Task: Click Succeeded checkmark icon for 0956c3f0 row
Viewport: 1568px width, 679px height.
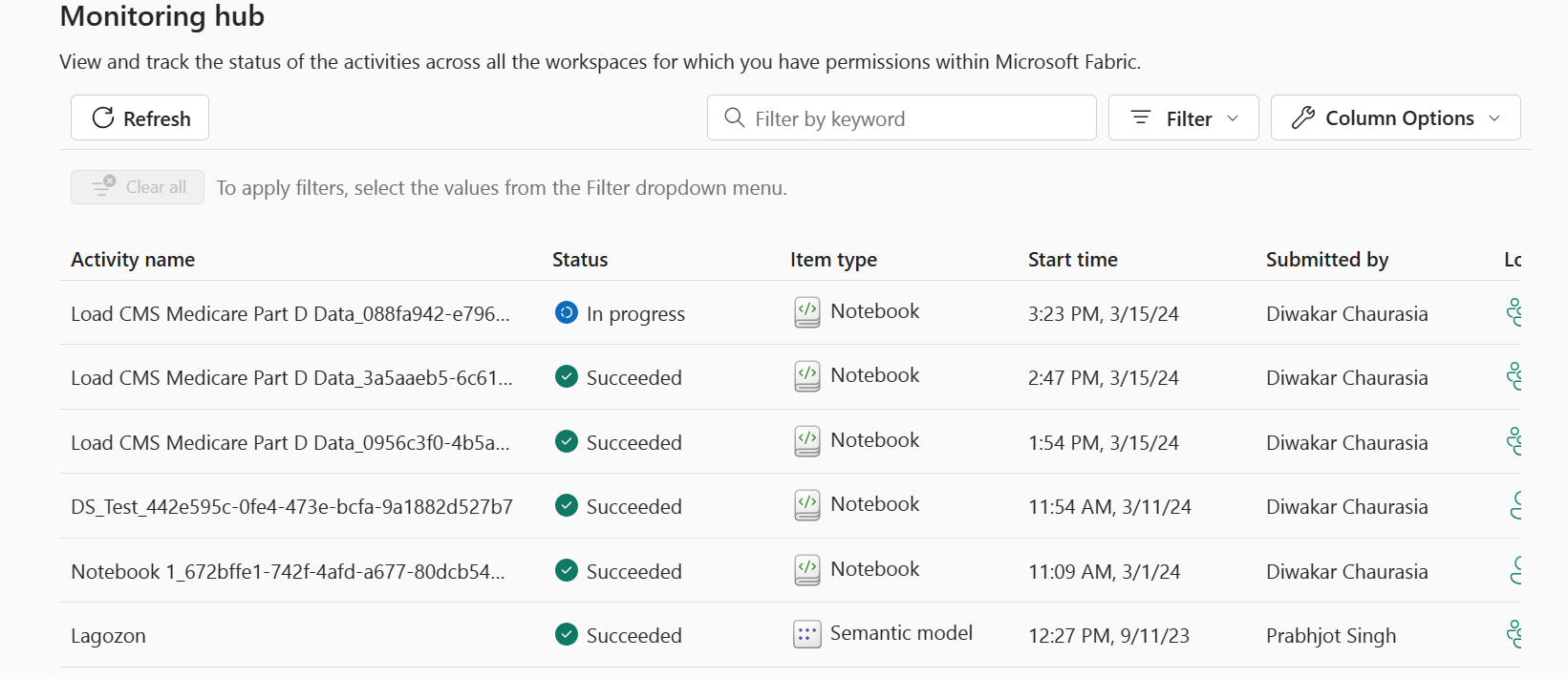Action: tap(567, 441)
